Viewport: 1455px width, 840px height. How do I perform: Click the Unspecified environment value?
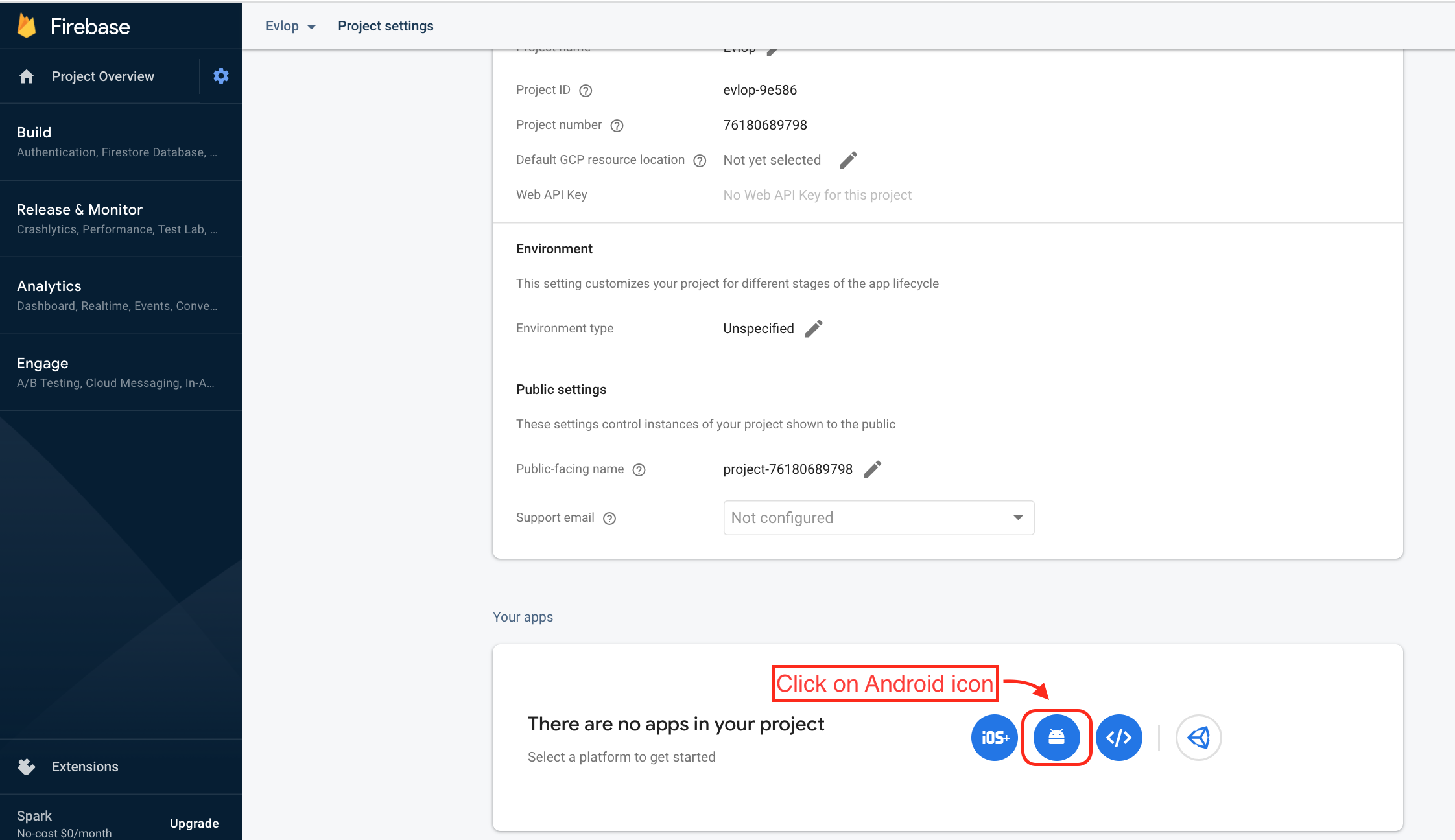point(759,329)
